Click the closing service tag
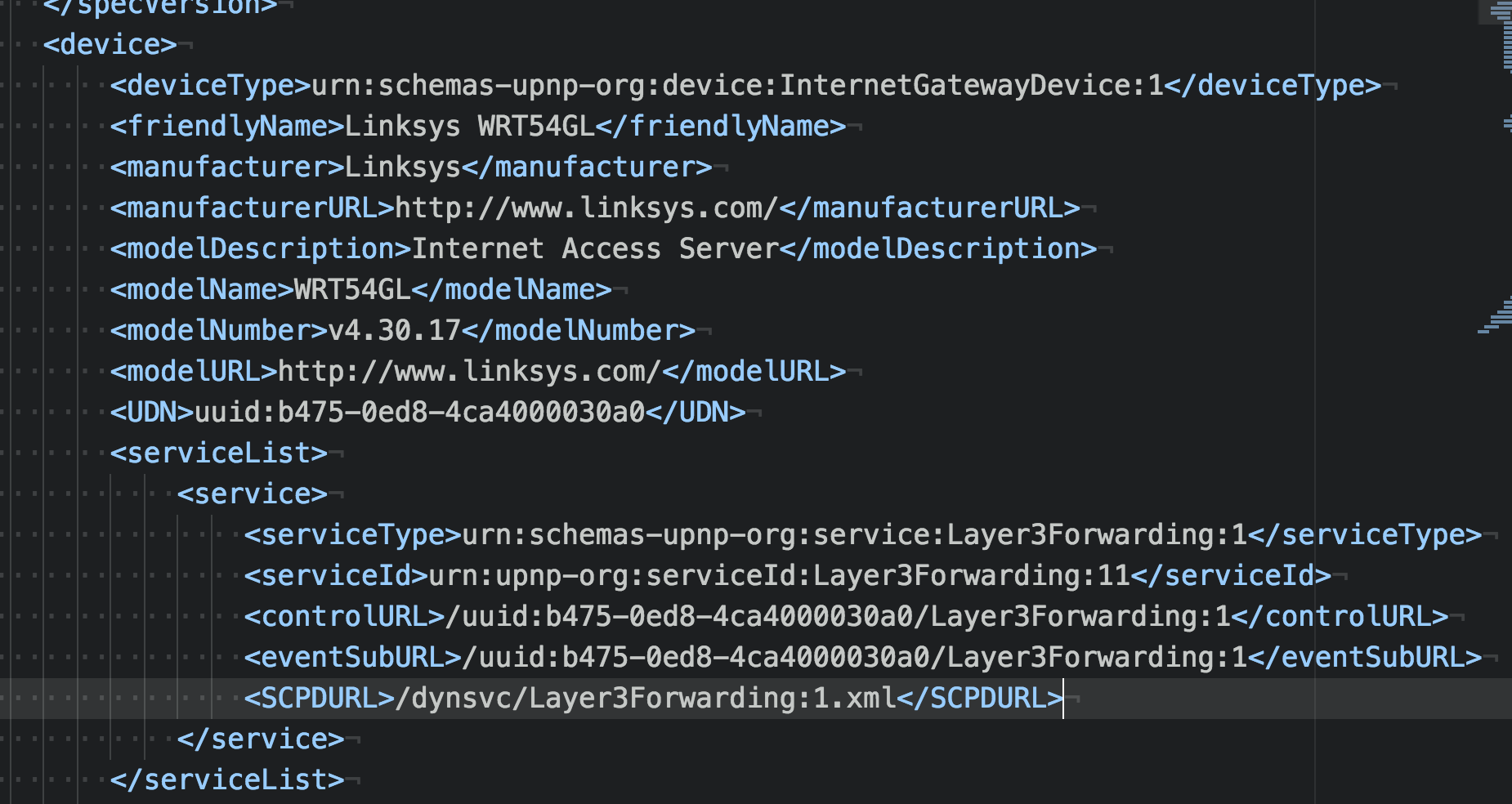This screenshot has width=1512, height=804. pyautogui.click(x=261, y=739)
